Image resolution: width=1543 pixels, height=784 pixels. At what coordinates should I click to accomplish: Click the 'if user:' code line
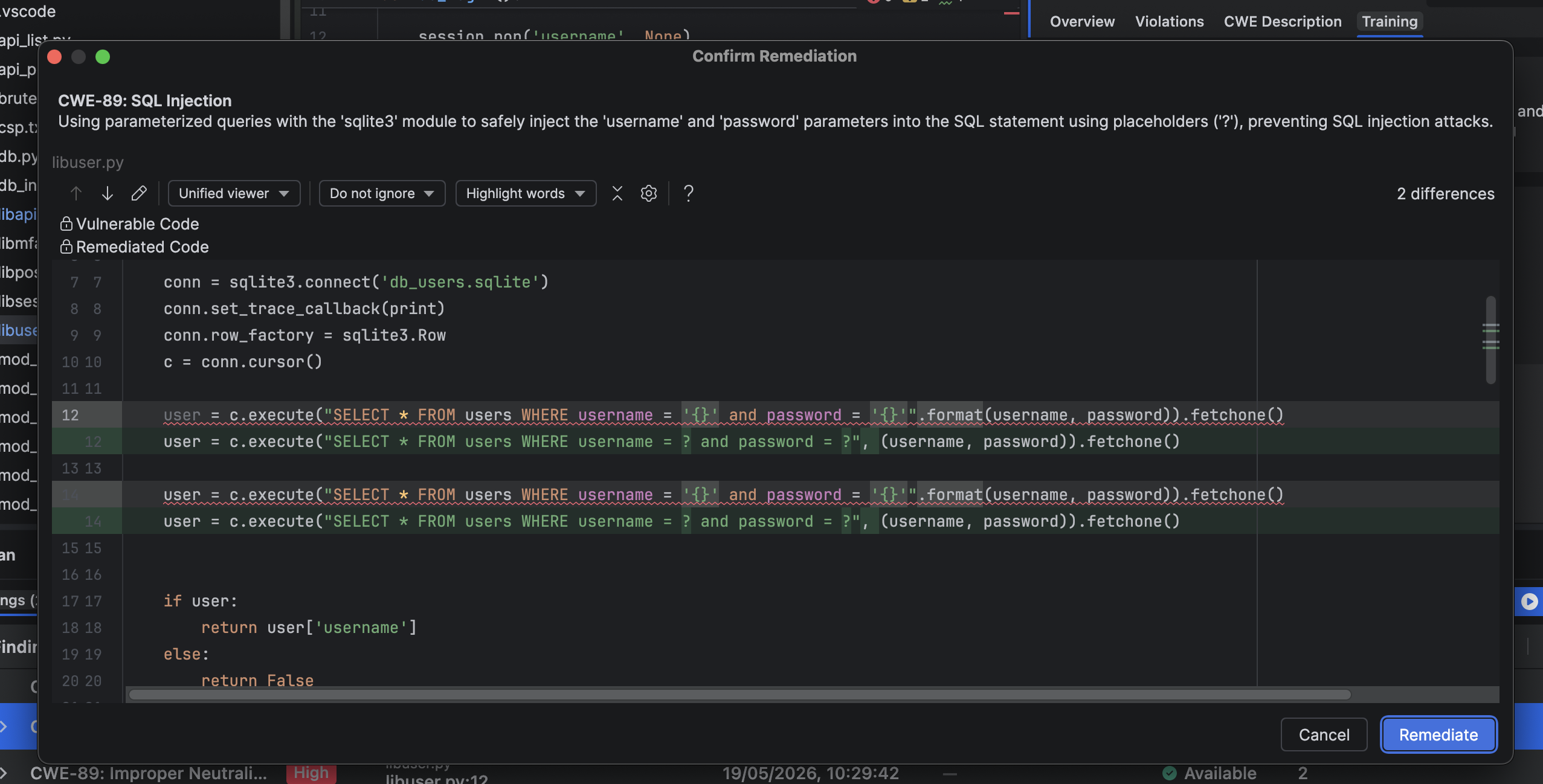point(201,601)
